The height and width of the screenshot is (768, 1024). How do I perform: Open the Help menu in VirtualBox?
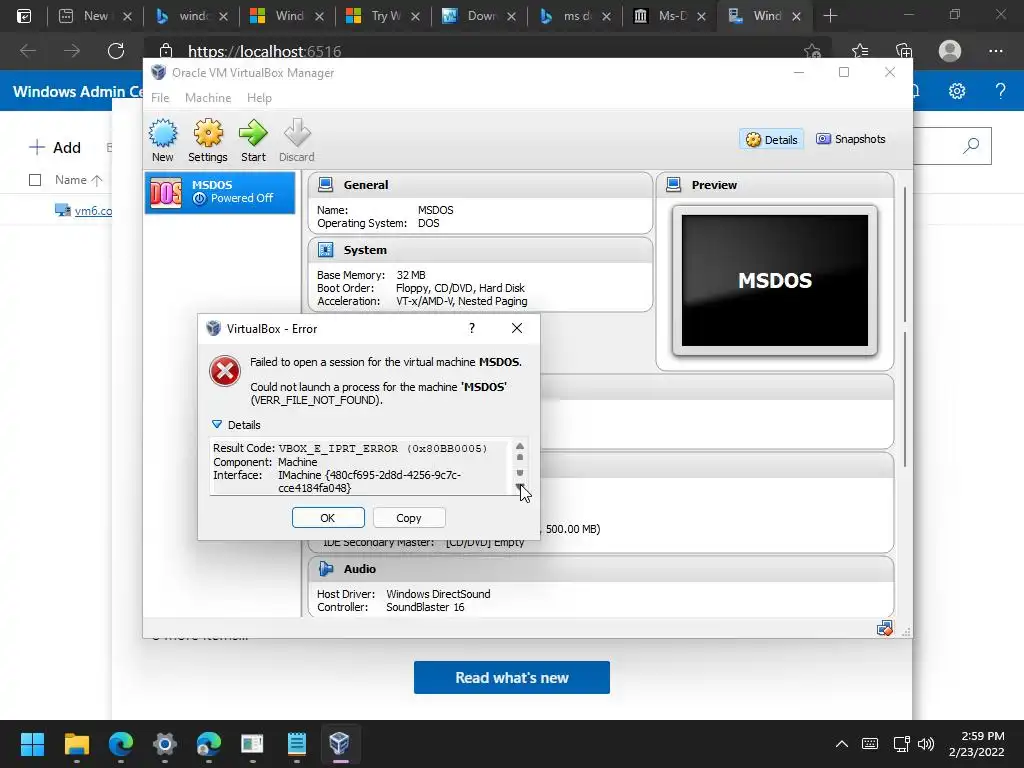tap(259, 98)
